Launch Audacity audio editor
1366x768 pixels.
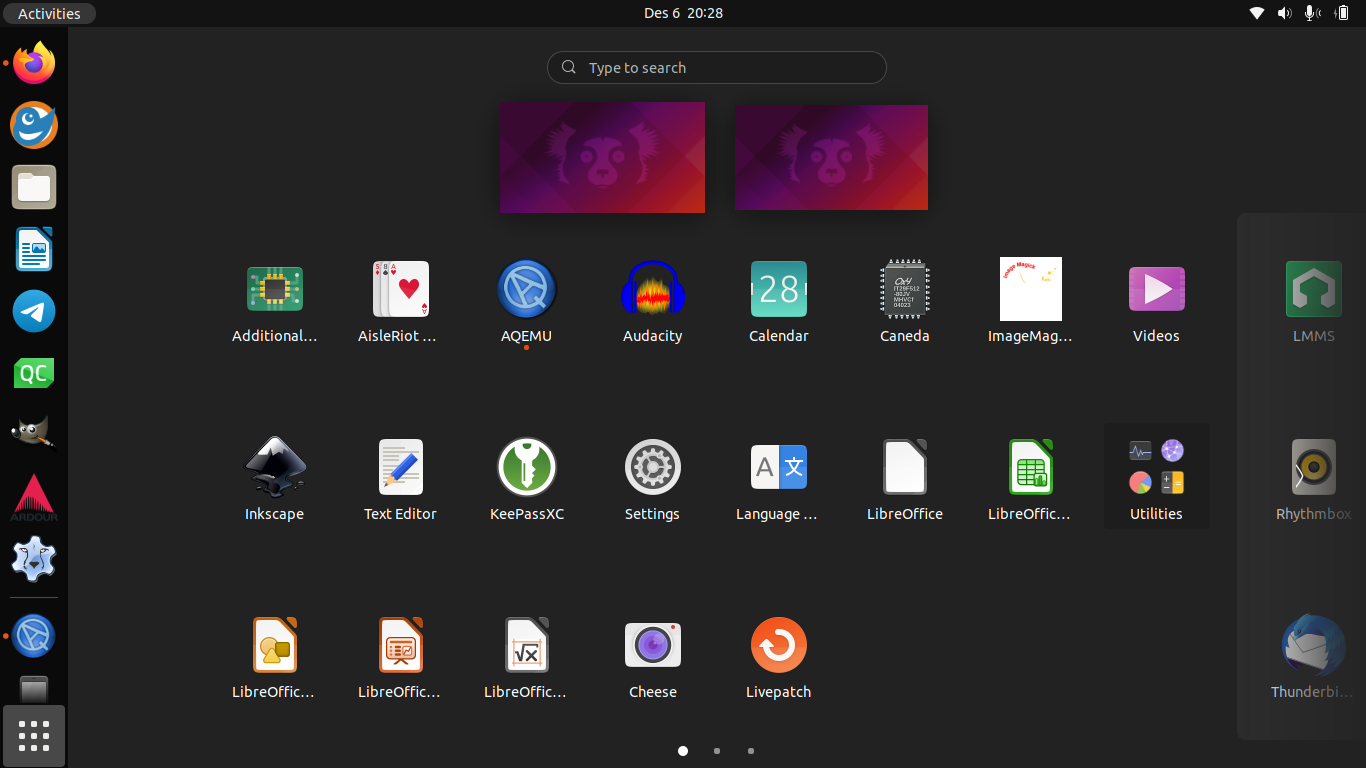[653, 303]
